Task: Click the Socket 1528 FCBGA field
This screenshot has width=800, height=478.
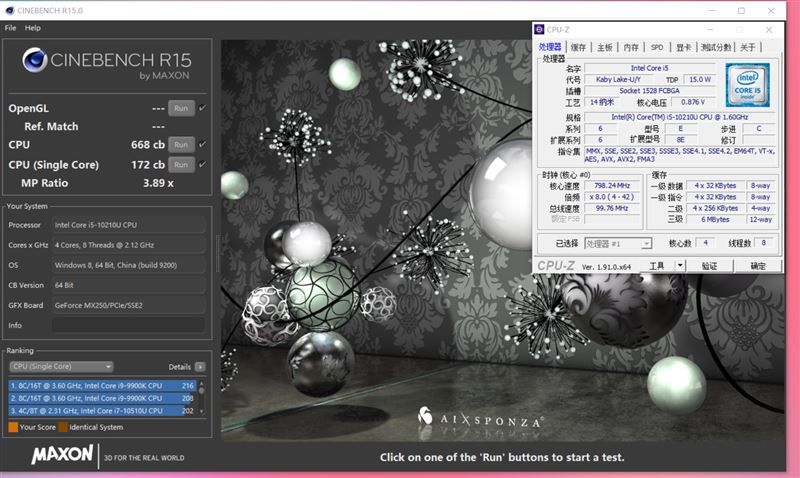Action: pyautogui.click(x=649, y=91)
